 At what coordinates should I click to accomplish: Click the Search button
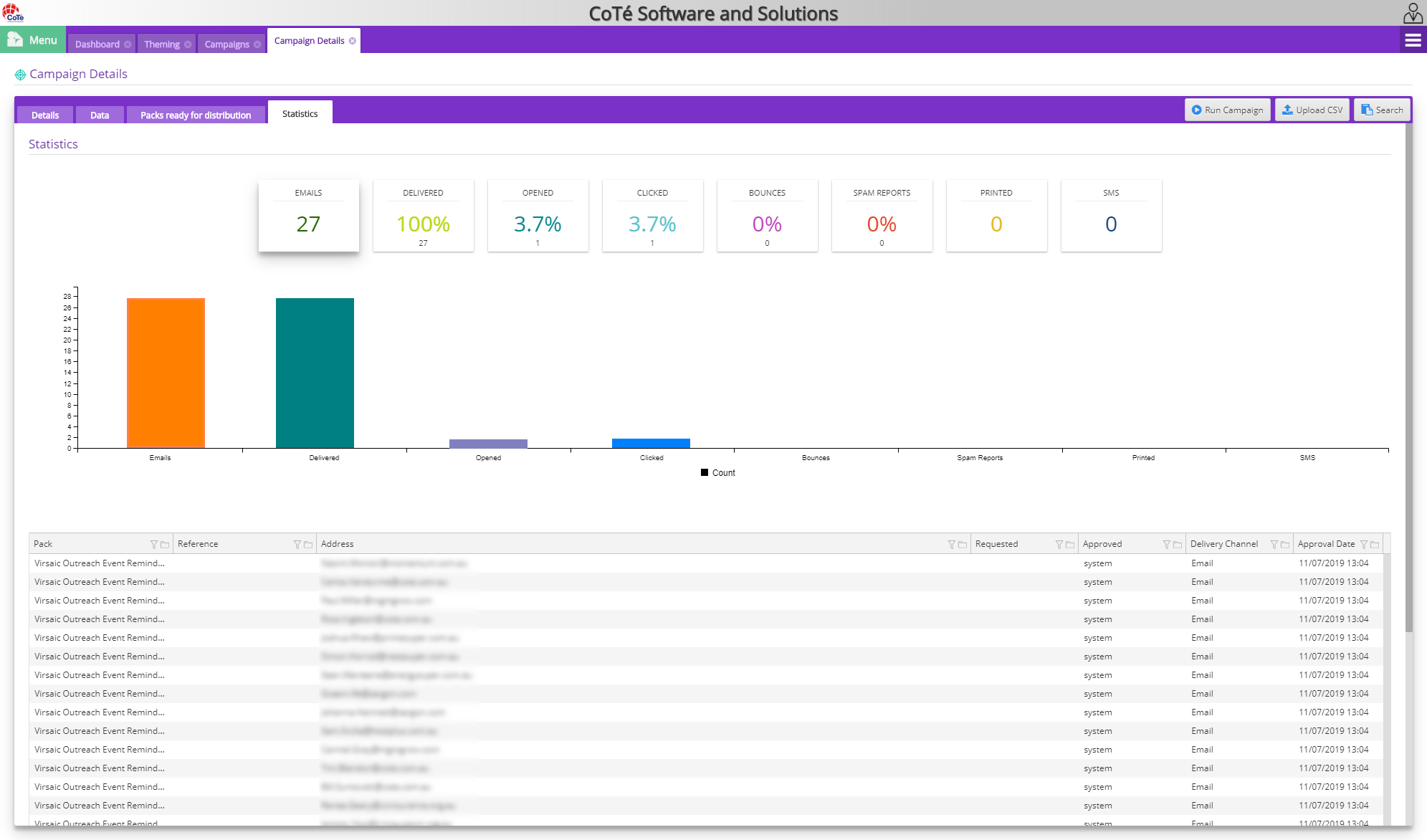[1382, 110]
